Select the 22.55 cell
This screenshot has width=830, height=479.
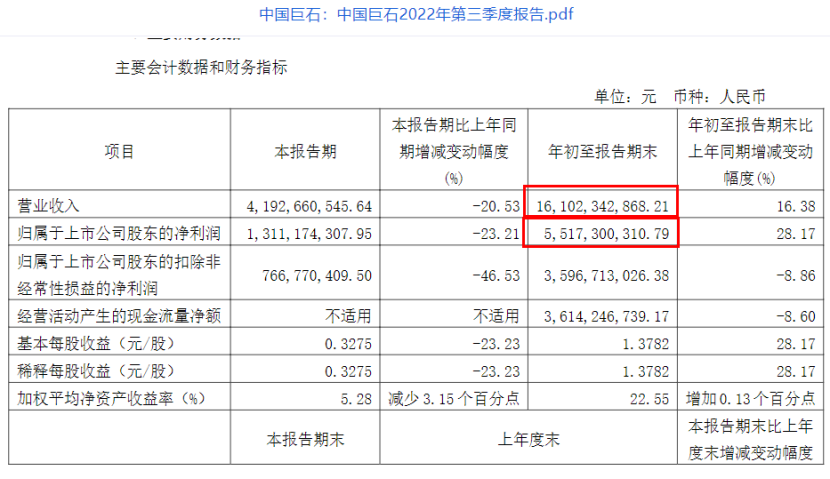(x=649, y=399)
